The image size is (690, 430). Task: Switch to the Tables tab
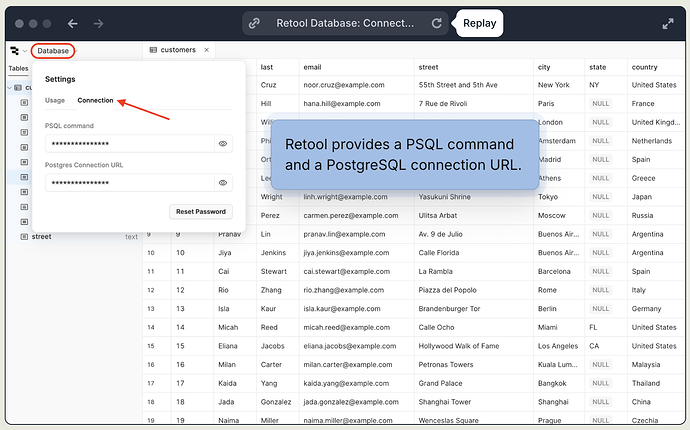[x=18, y=68]
